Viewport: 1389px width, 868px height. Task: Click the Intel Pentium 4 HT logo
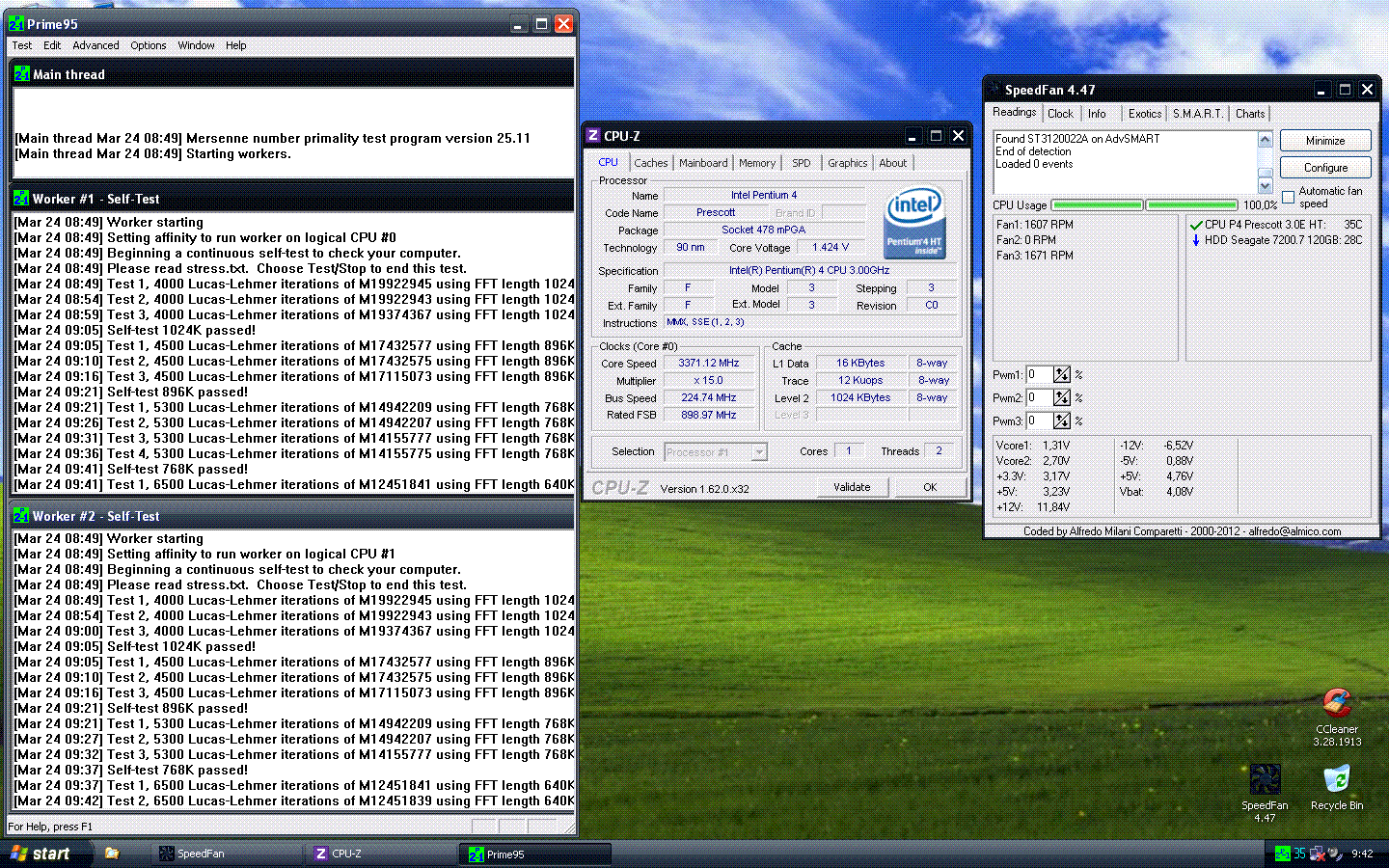[x=914, y=223]
